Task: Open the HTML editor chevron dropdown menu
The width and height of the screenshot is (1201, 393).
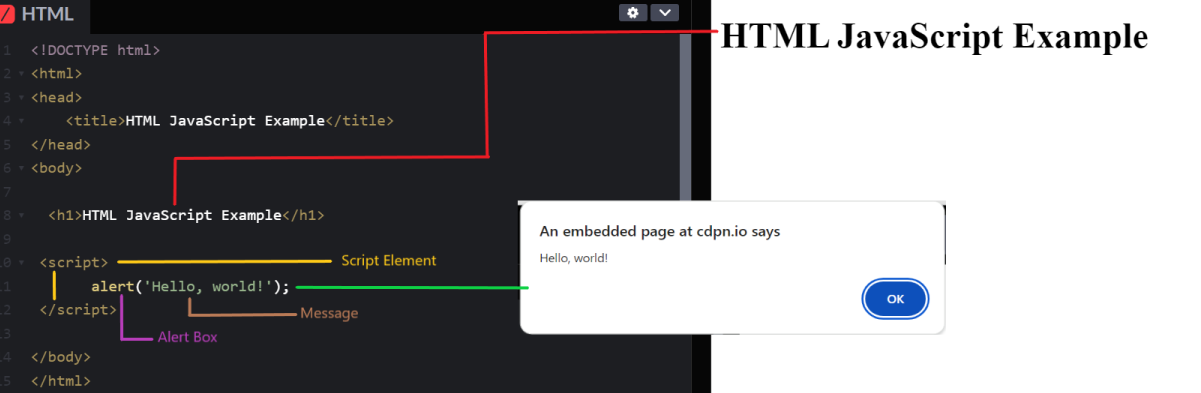Action: coord(665,12)
